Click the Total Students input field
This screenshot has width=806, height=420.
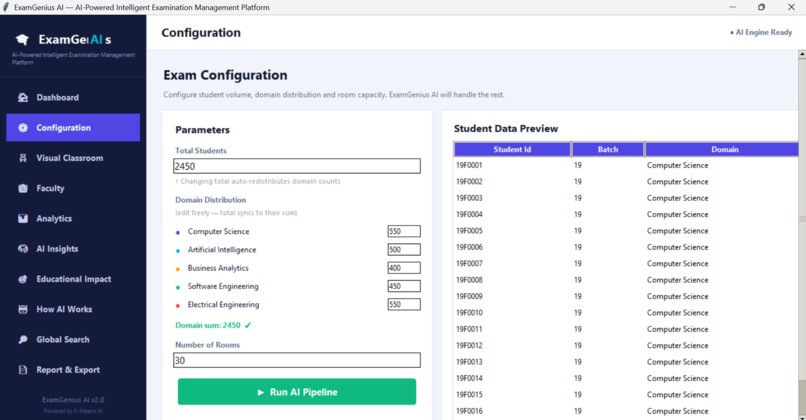coord(297,166)
